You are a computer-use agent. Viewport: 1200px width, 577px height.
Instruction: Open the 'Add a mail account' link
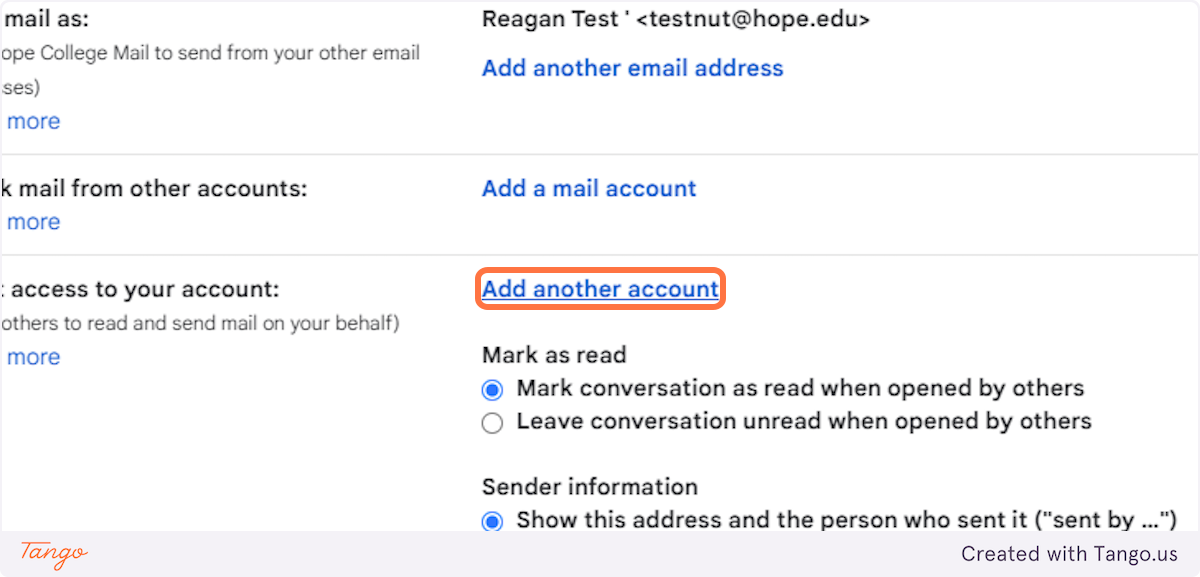[589, 189]
